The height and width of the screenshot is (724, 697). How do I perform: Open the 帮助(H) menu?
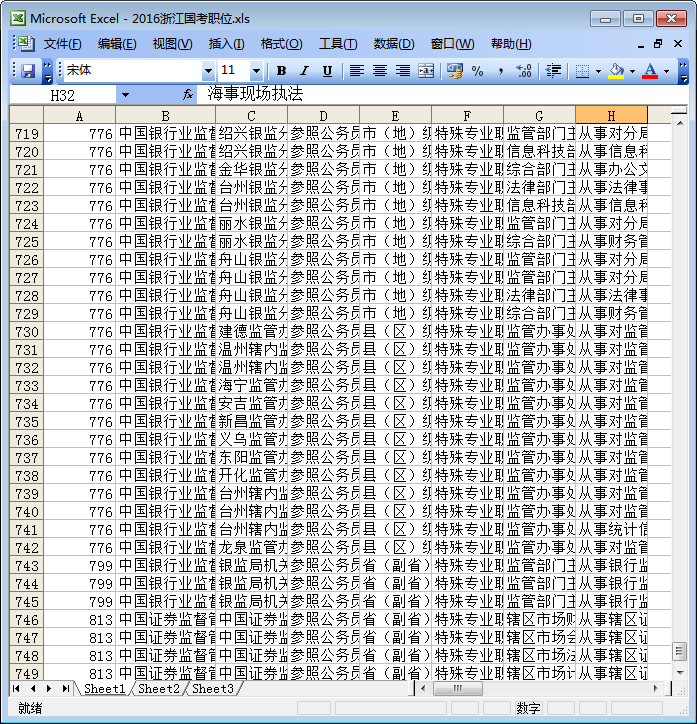click(x=511, y=44)
